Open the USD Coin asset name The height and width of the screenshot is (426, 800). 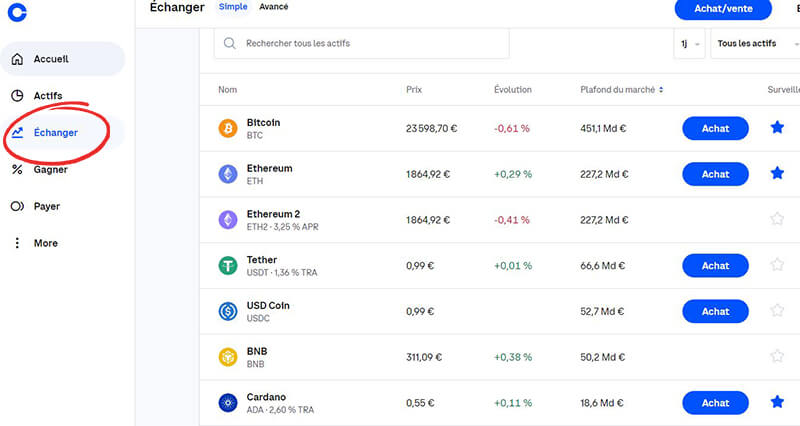[268, 306]
